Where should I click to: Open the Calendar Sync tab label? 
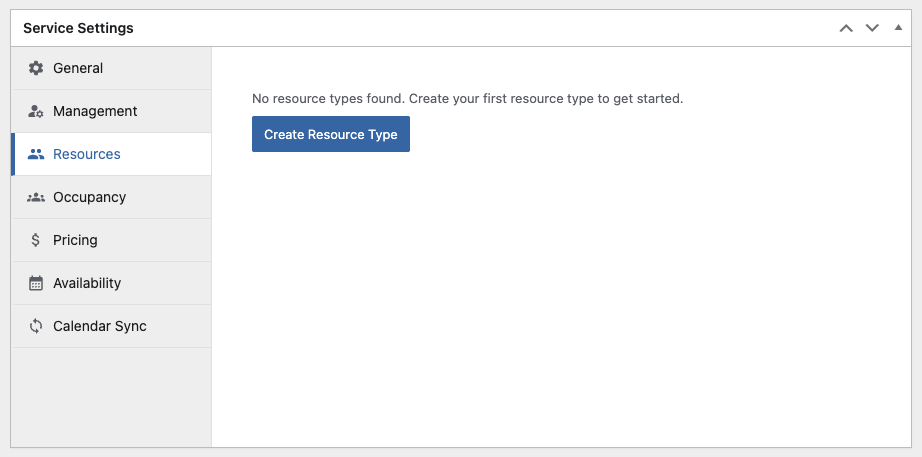pos(100,326)
